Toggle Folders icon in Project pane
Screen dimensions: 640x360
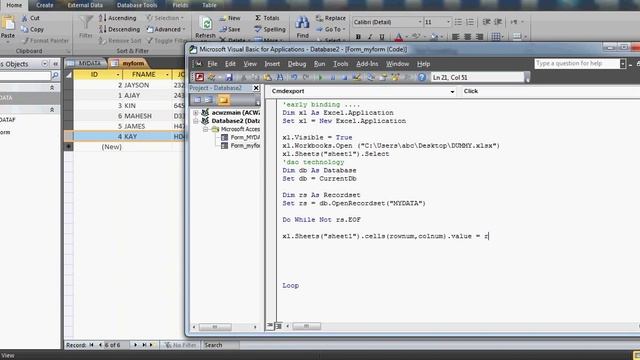(223, 100)
